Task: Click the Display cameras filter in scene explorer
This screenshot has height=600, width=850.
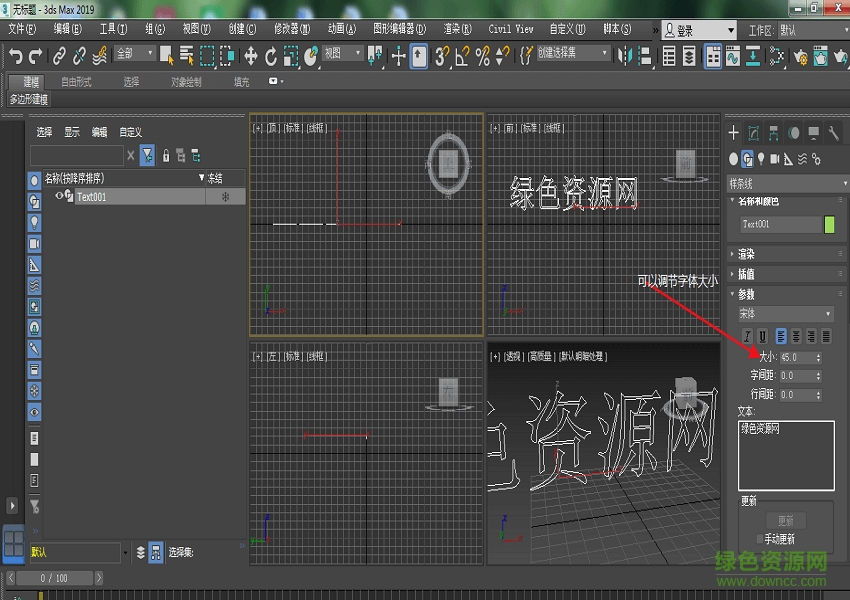Action: coord(35,243)
